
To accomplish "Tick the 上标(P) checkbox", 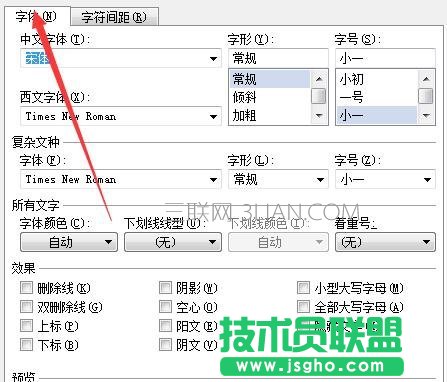I will point(27,326).
